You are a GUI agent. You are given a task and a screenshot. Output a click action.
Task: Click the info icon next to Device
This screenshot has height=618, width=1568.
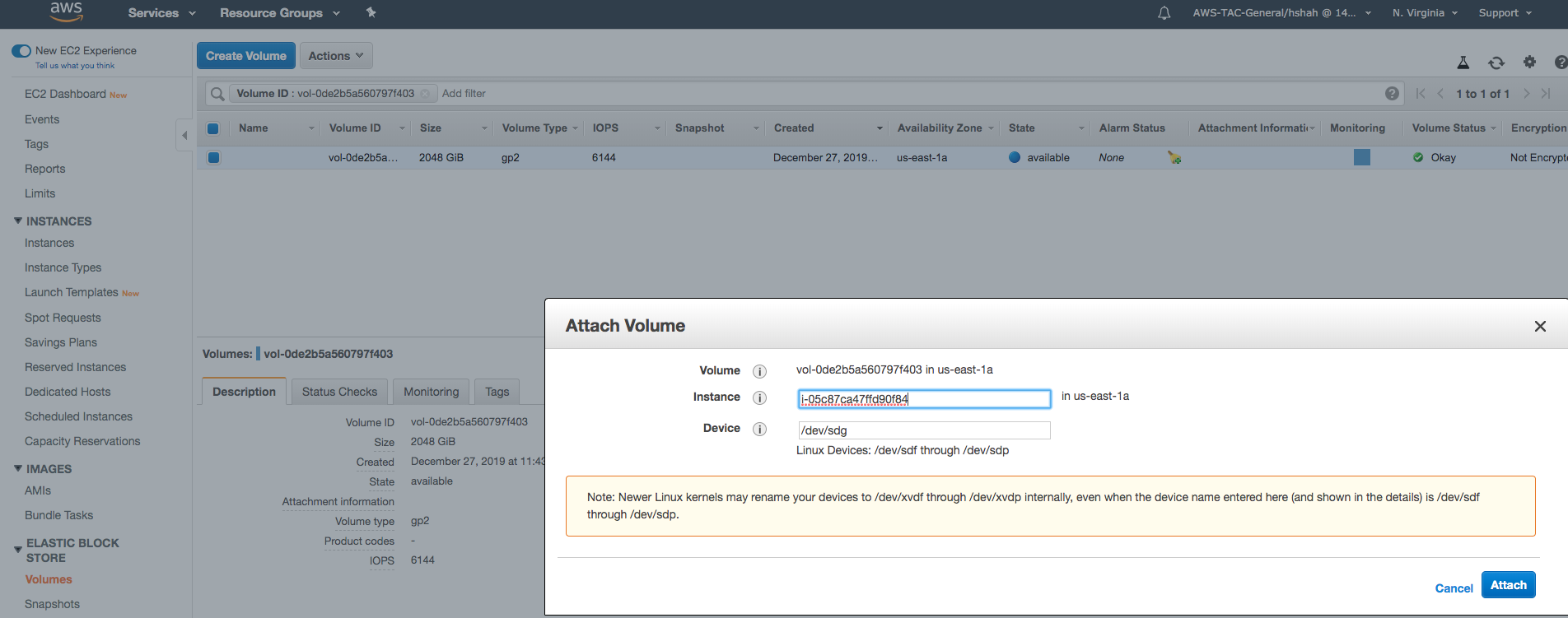[x=759, y=429]
